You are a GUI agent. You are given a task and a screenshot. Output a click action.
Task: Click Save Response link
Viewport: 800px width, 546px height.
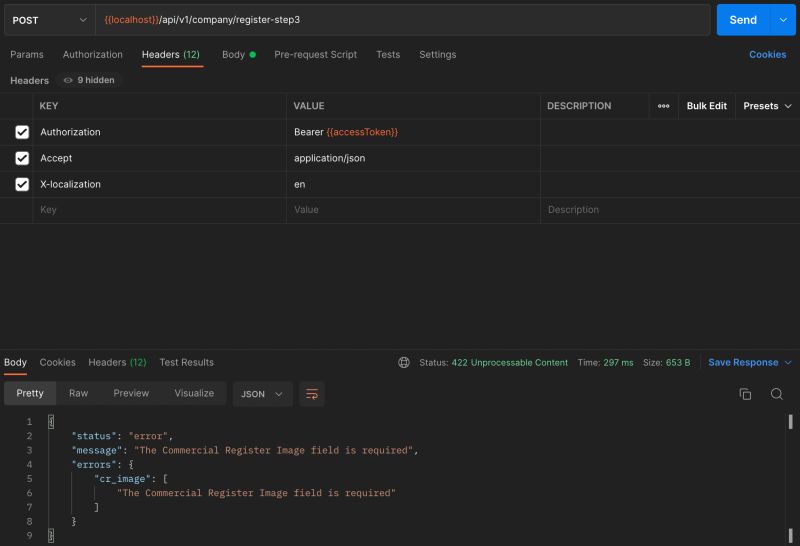[743, 362]
